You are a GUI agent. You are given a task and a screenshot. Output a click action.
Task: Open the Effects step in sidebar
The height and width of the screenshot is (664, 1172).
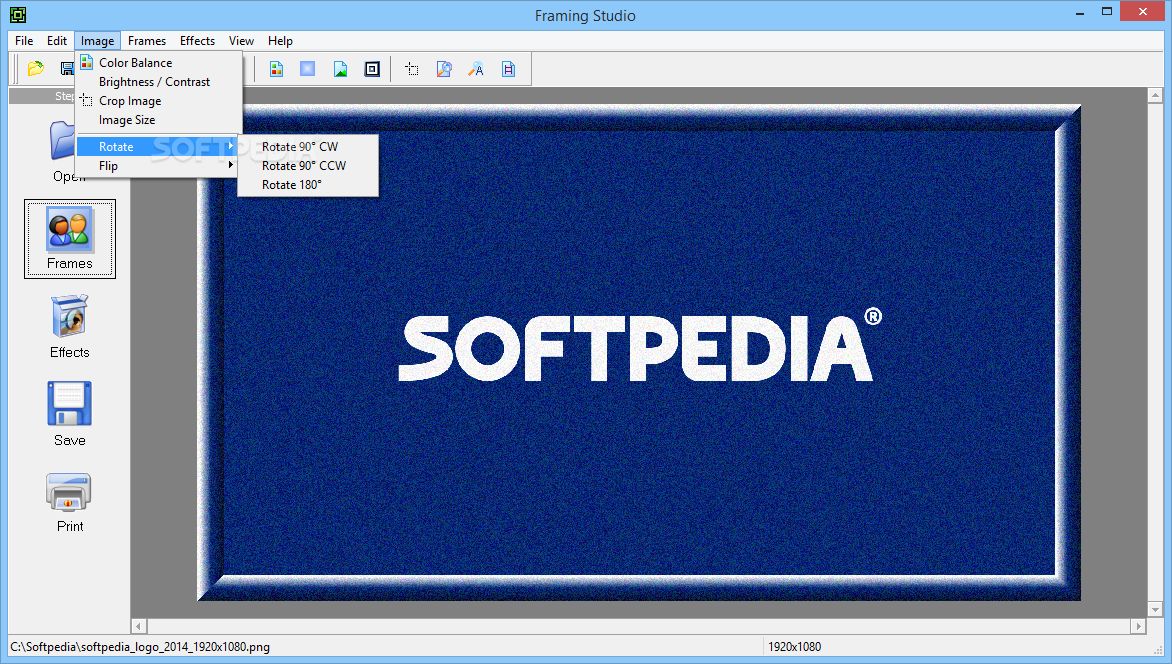click(x=70, y=327)
